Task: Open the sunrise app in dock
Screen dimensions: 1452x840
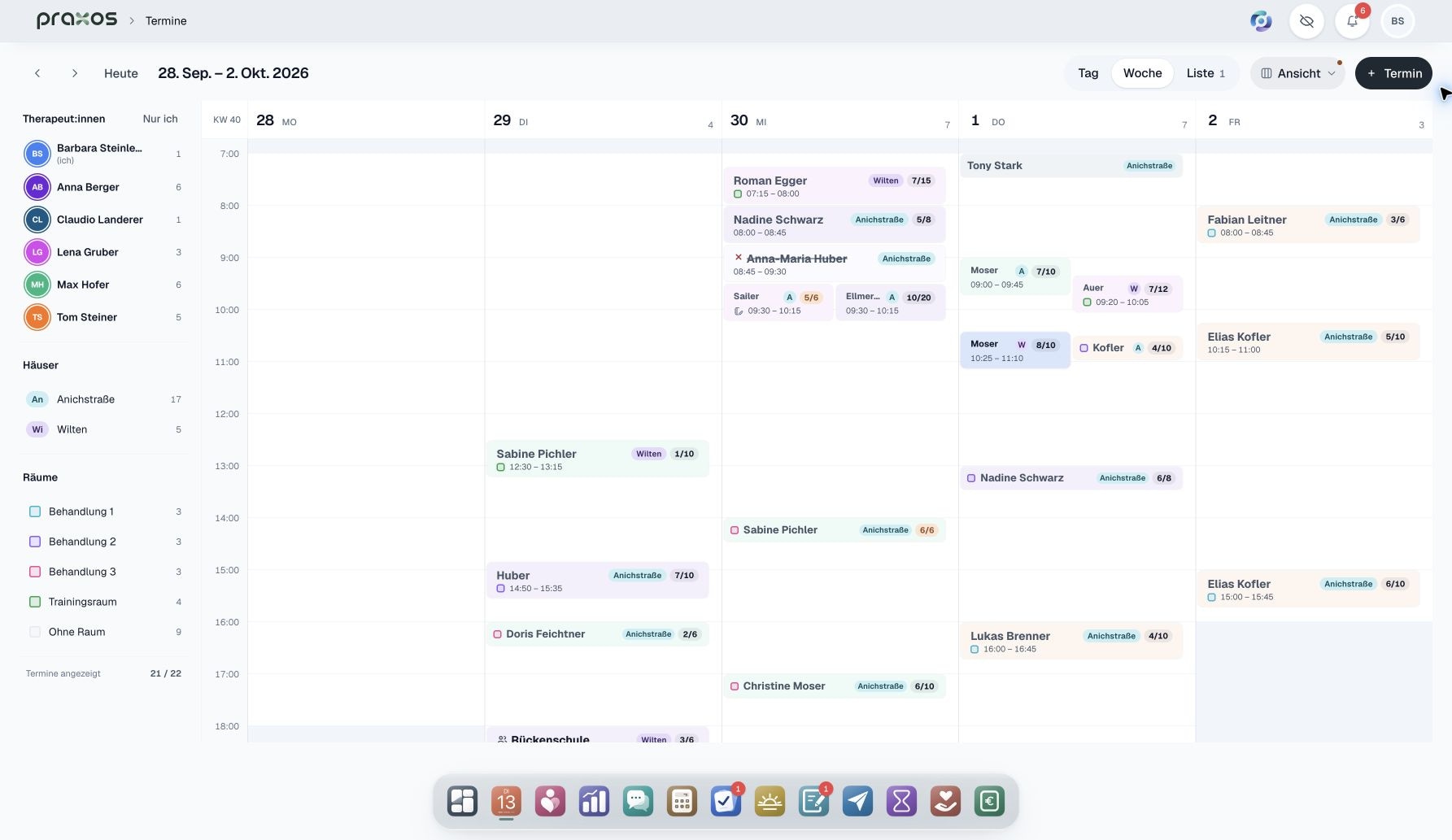Action: pyautogui.click(x=770, y=802)
